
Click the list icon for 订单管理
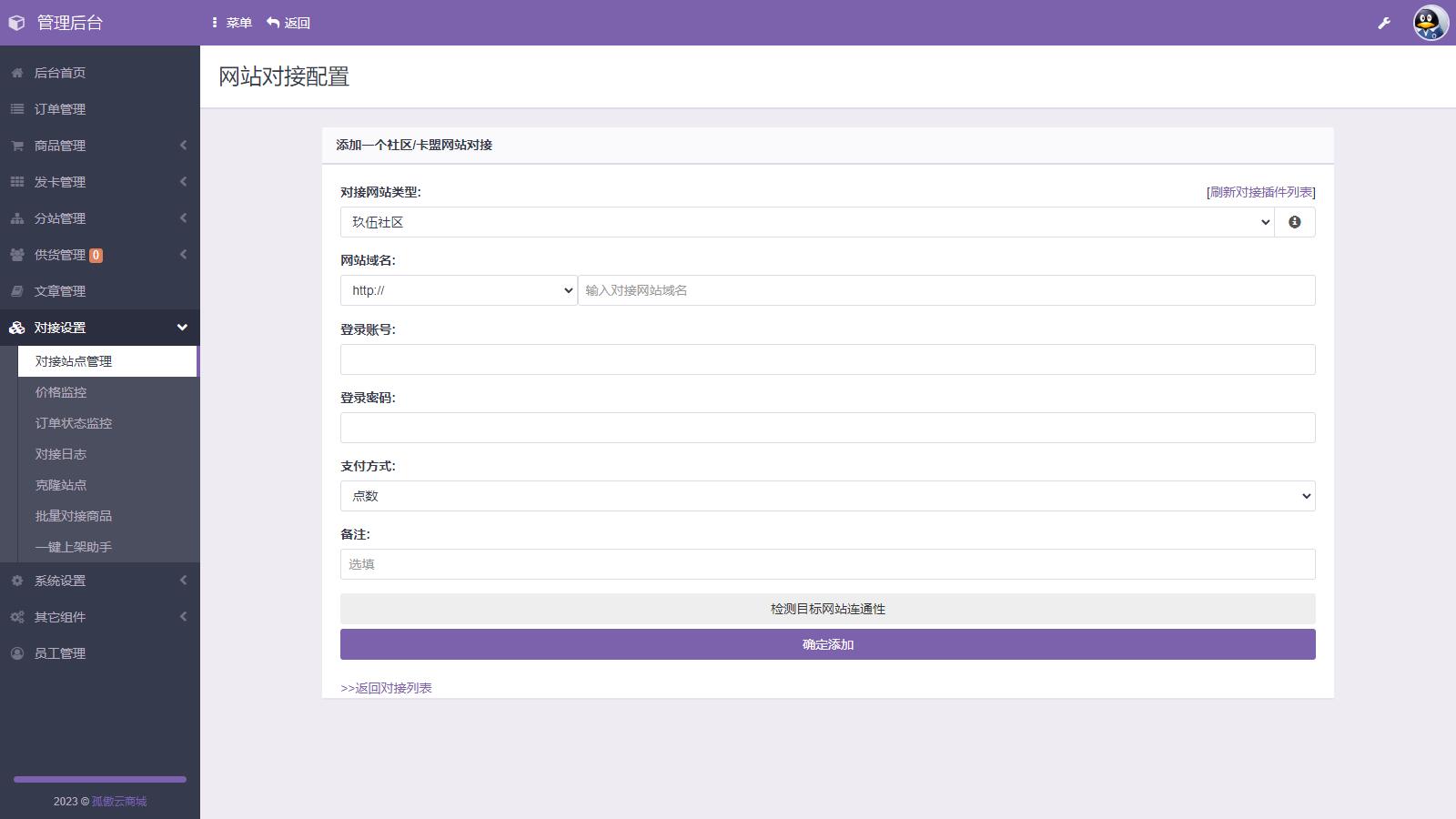click(x=17, y=109)
